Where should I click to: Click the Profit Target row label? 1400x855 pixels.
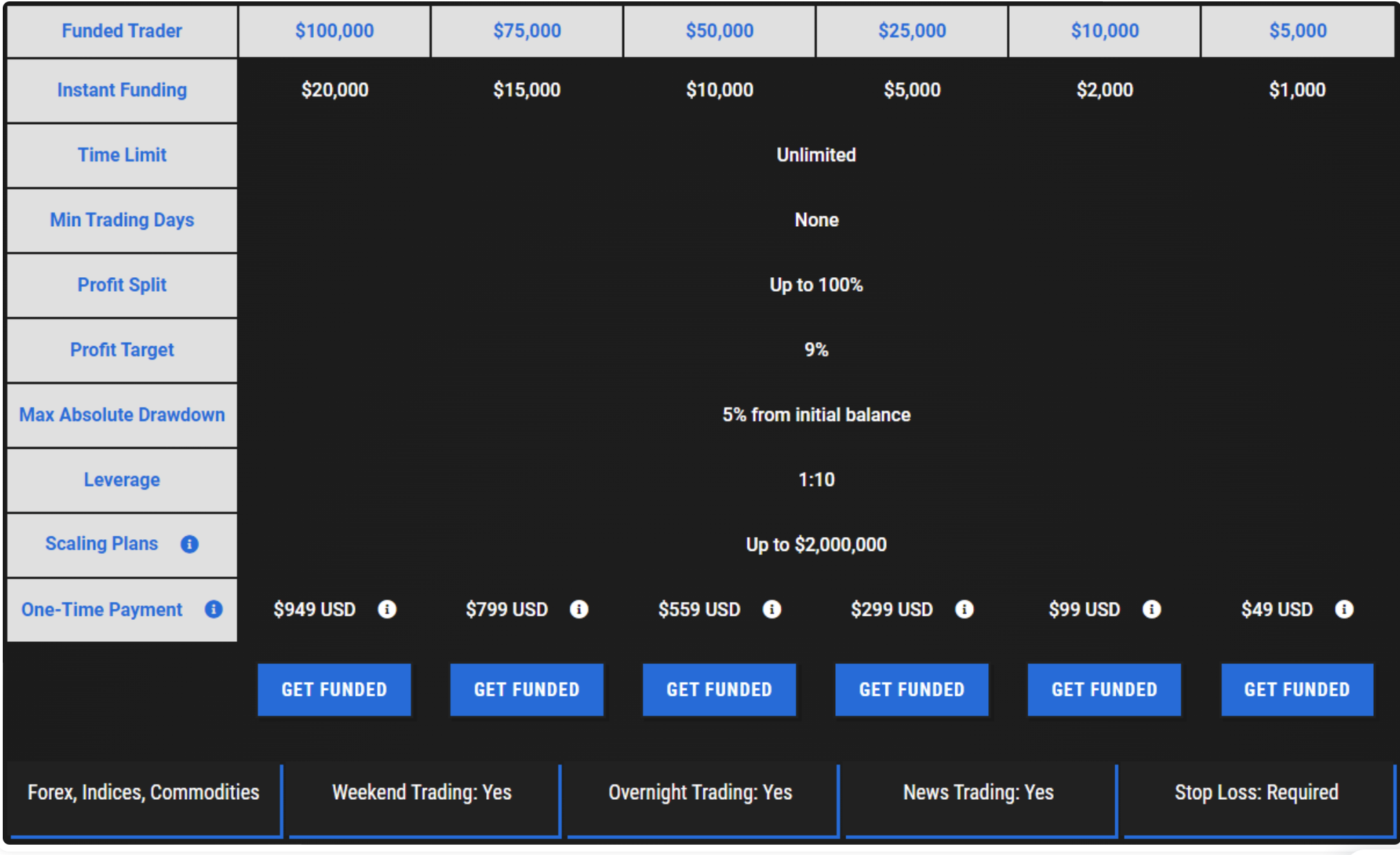click(122, 350)
